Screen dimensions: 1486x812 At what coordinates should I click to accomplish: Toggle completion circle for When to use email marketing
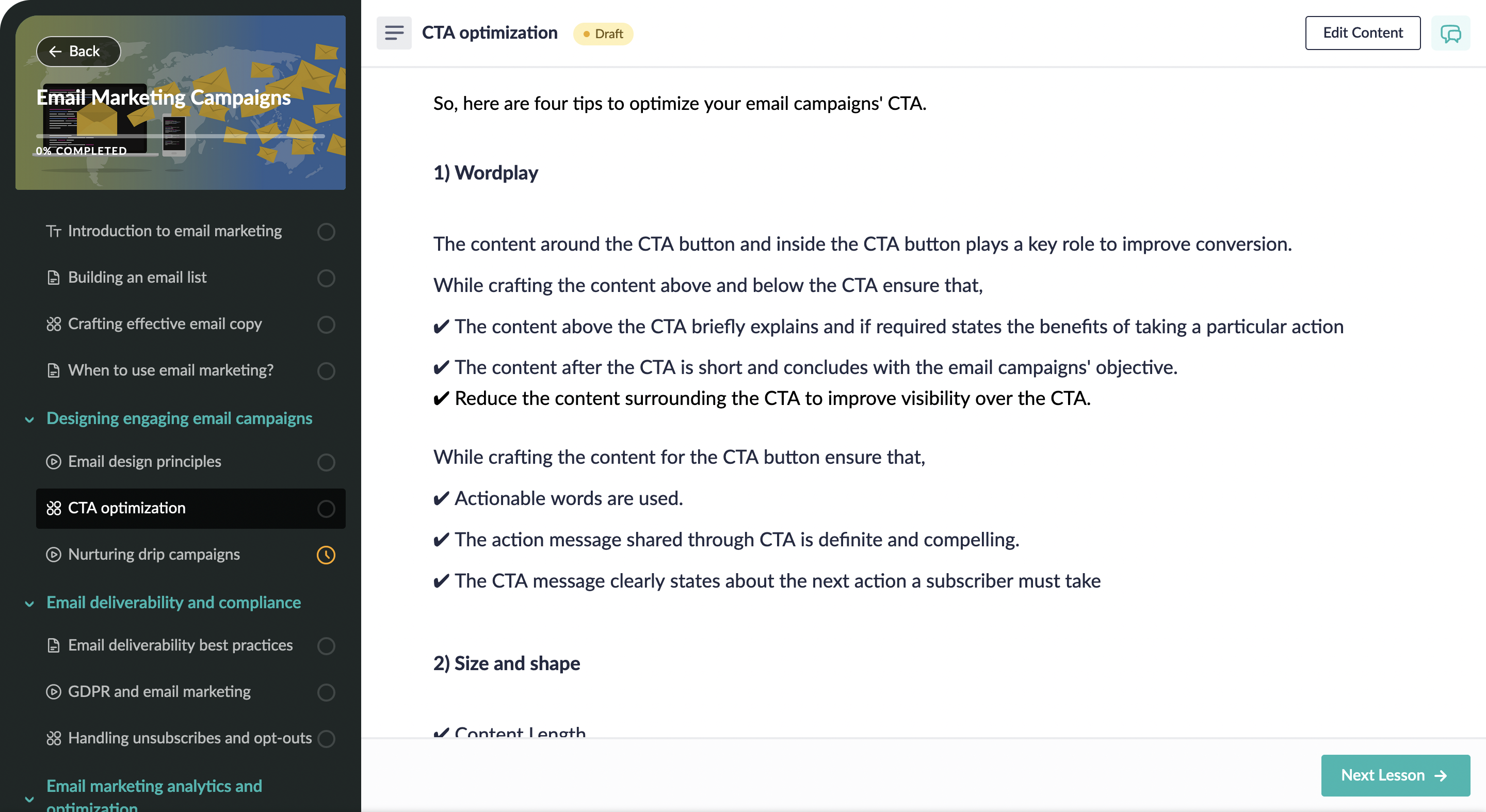(326, 370)
